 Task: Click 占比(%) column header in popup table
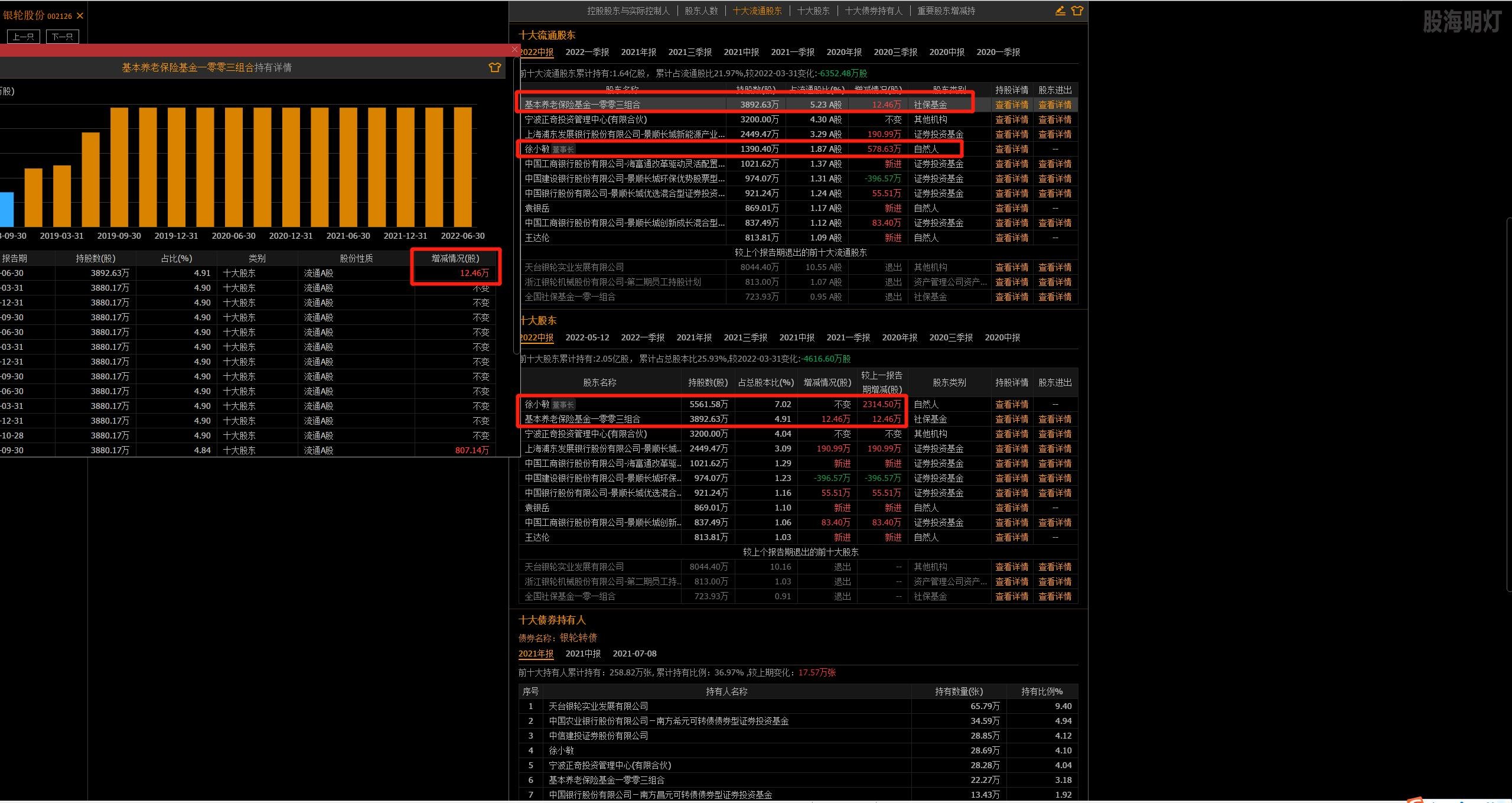pos(177,258)
